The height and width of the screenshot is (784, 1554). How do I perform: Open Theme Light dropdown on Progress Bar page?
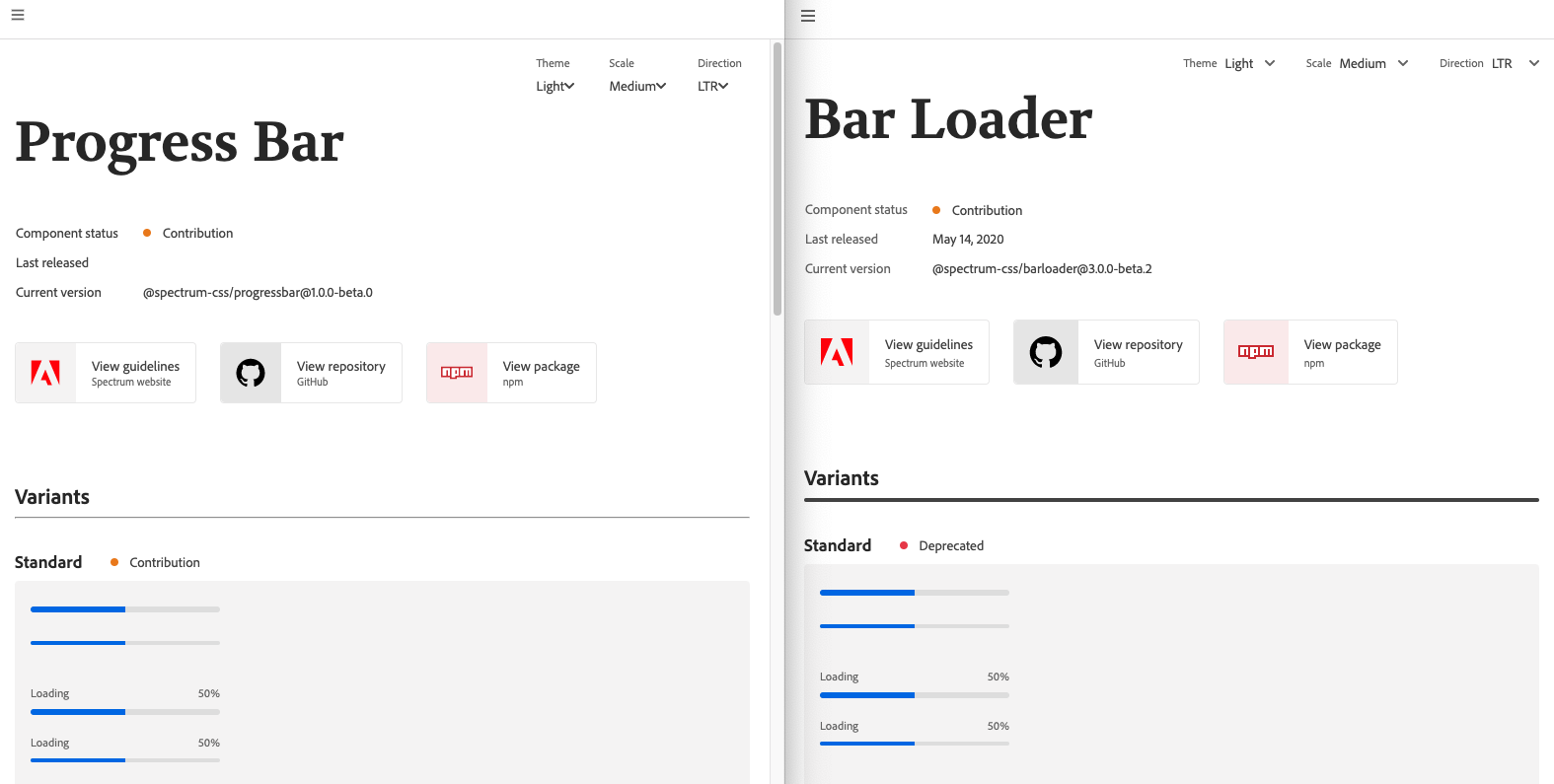tap(555, 86)
